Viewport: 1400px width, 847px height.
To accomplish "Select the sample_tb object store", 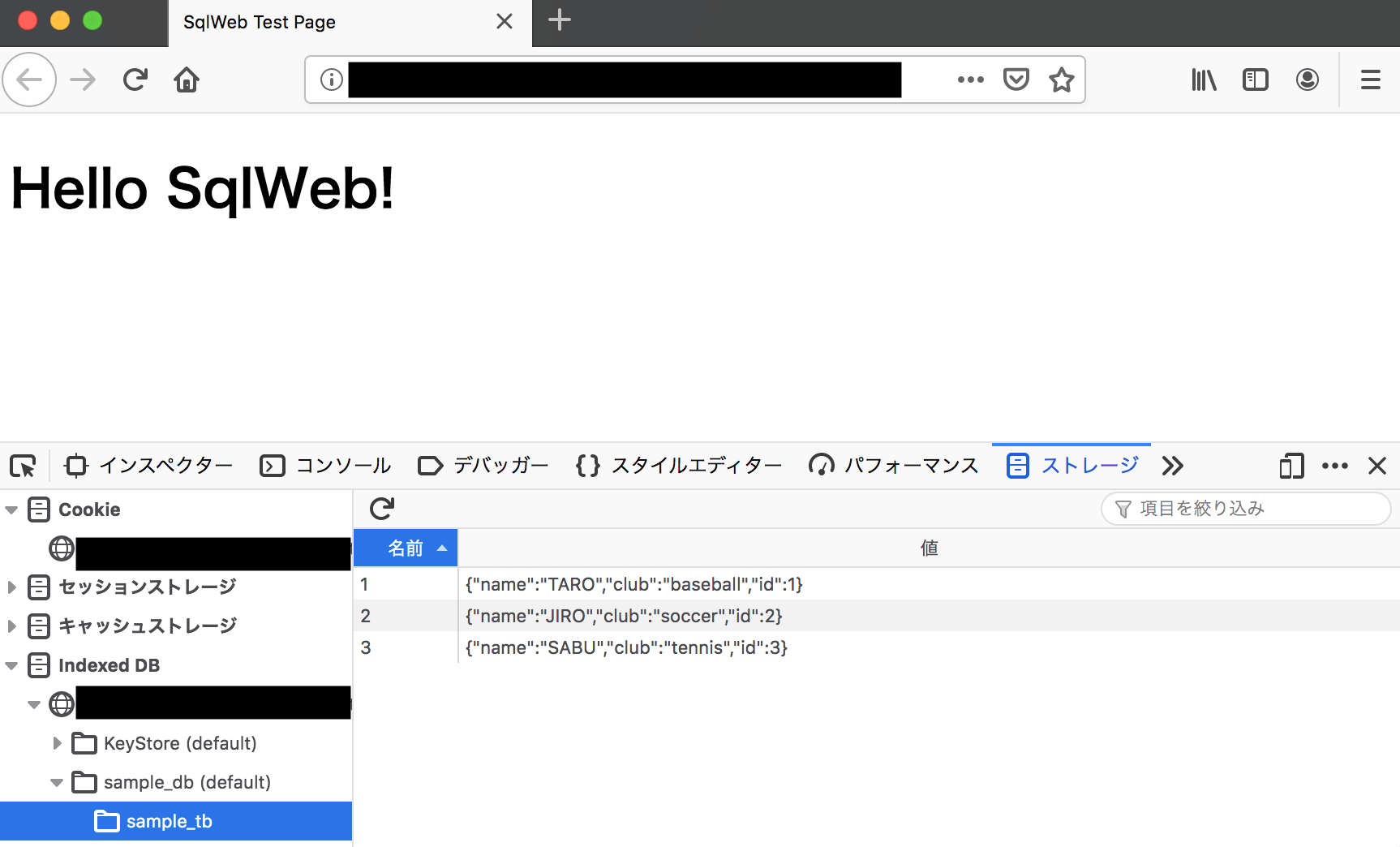I will pyautogui.click(x=176, y=821).
